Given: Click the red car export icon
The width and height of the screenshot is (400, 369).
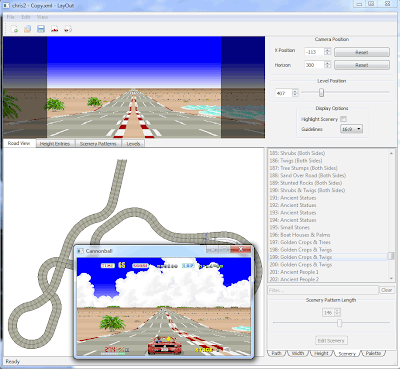Looking at the screenshot, I should [55, 29].
